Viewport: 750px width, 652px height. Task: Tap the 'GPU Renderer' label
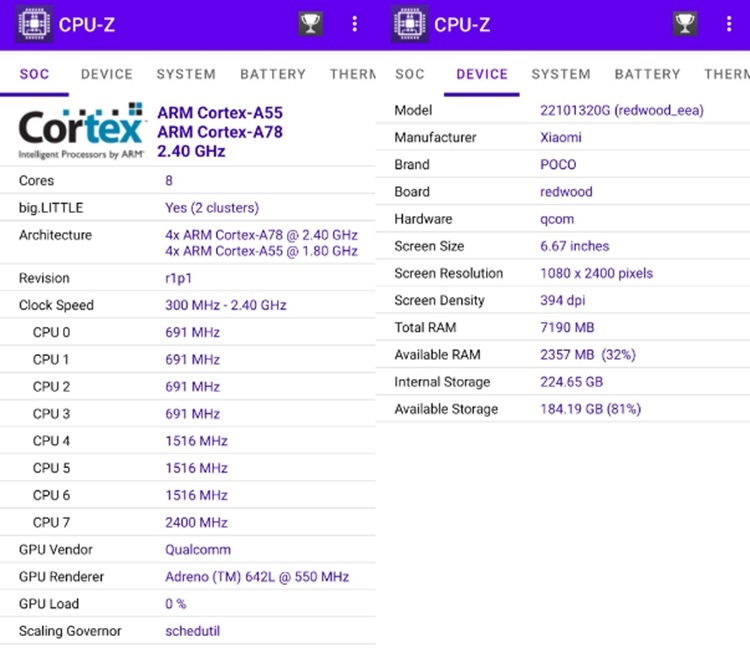coord(61,577)
